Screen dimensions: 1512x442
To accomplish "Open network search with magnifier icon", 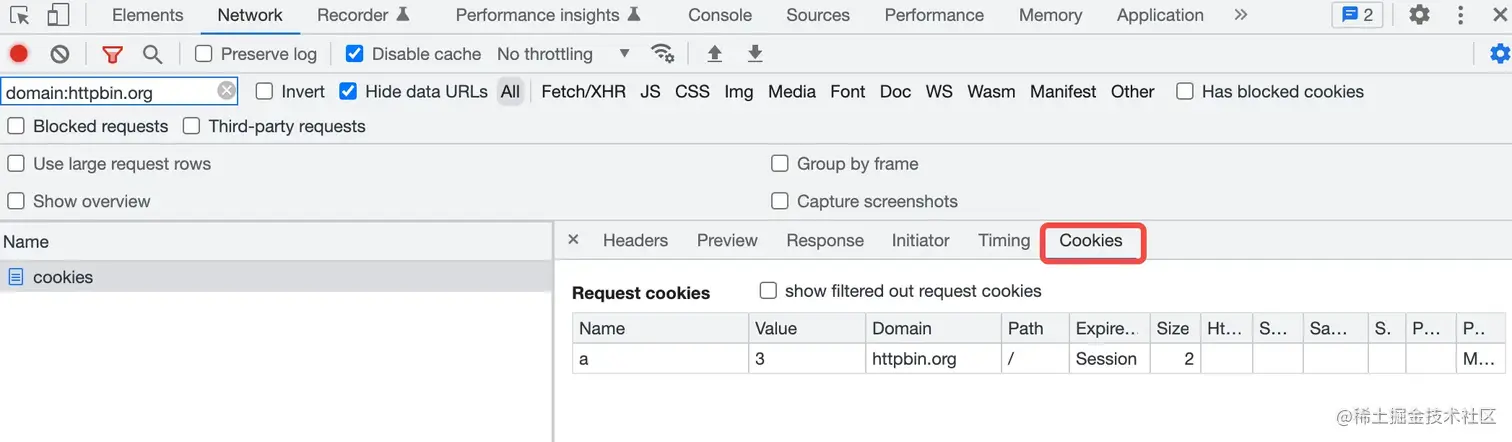I will tap(152, 54).
